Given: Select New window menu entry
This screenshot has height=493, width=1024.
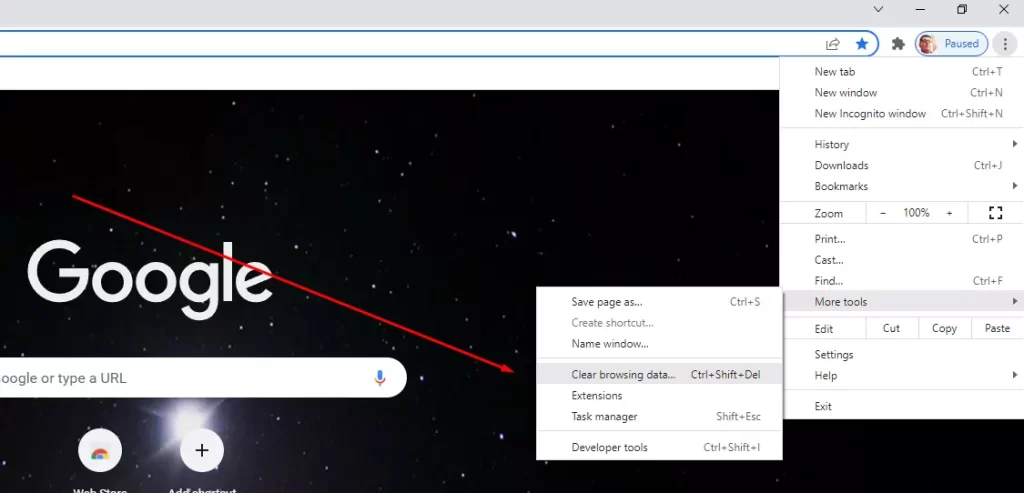Looking at the screenshot, I should pos(902,93).
